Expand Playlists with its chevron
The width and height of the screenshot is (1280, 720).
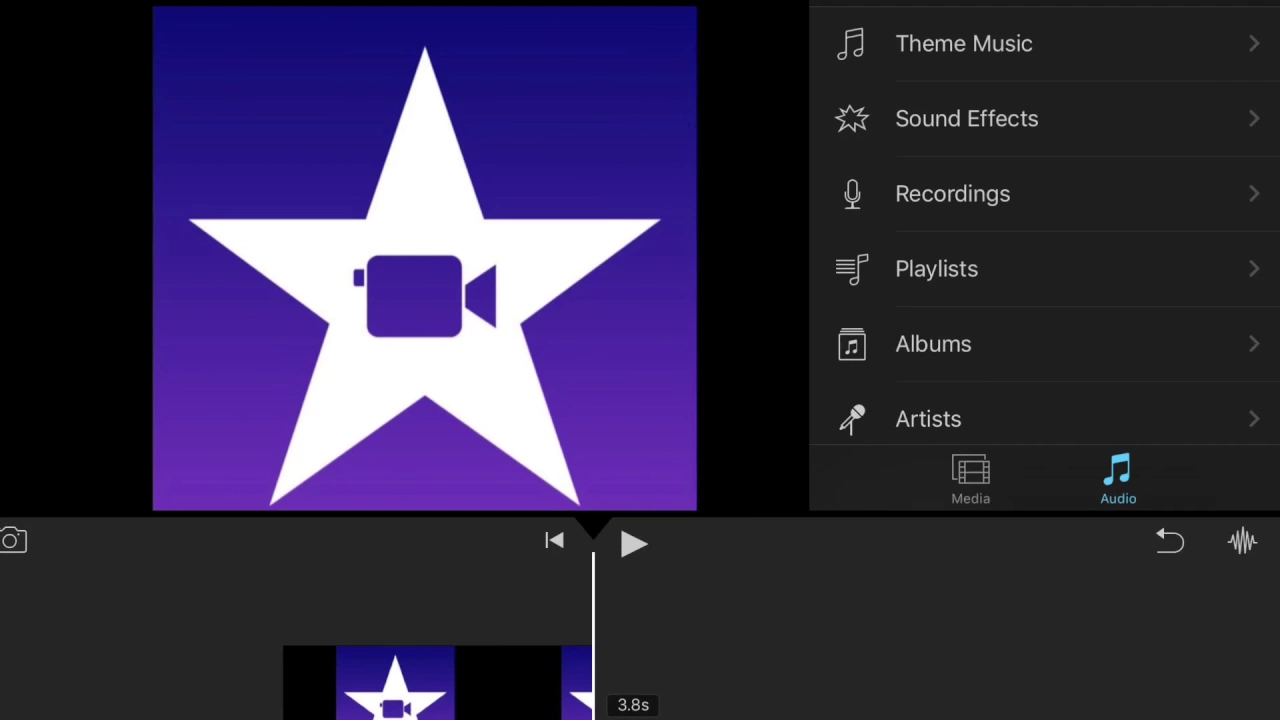(x=1254, y=269)
